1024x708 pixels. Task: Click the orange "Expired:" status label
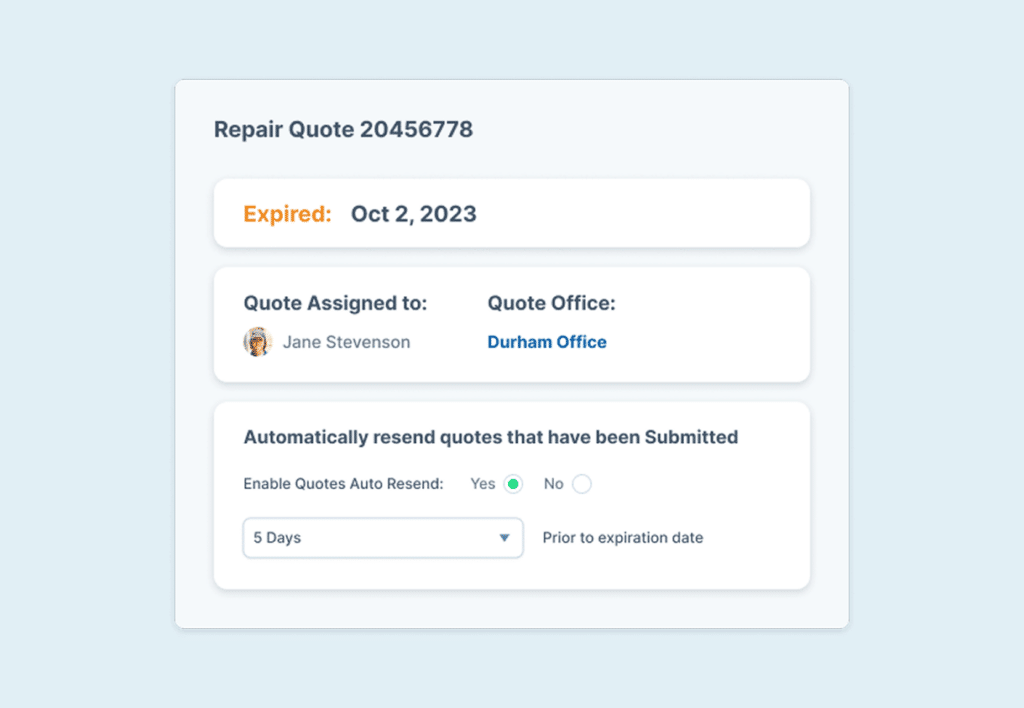pos(287,214)
